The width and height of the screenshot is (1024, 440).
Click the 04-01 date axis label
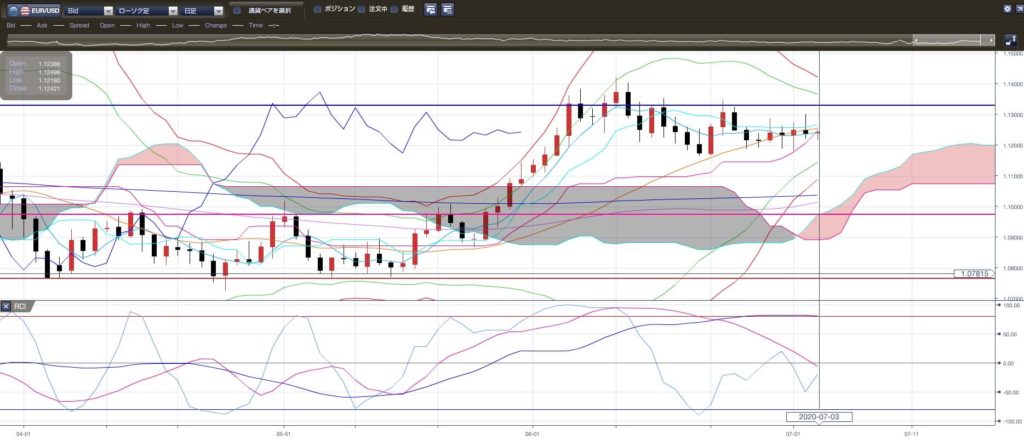coord(24,433)
